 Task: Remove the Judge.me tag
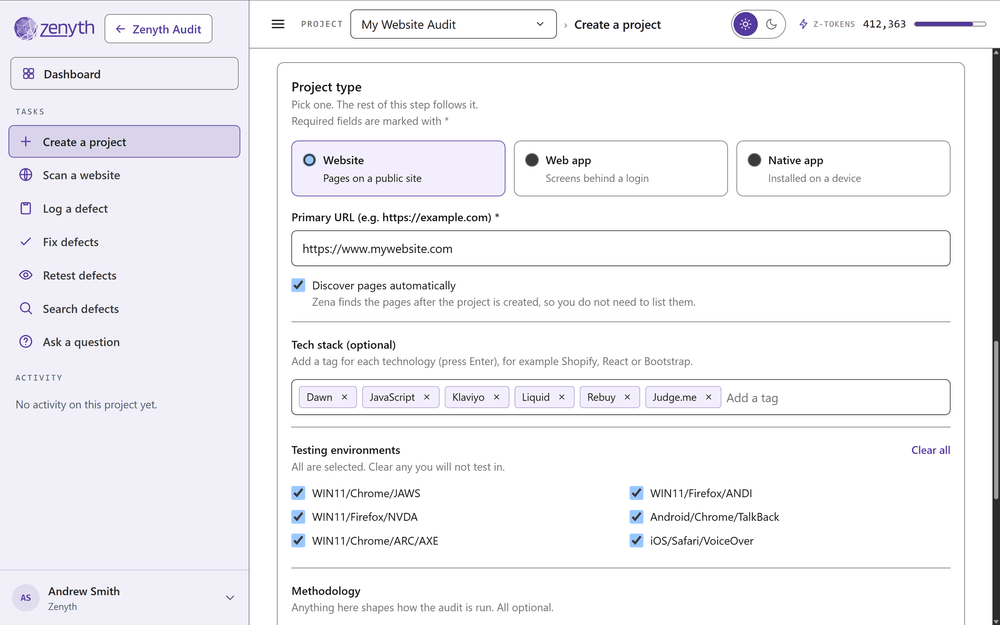click(709, 397)
